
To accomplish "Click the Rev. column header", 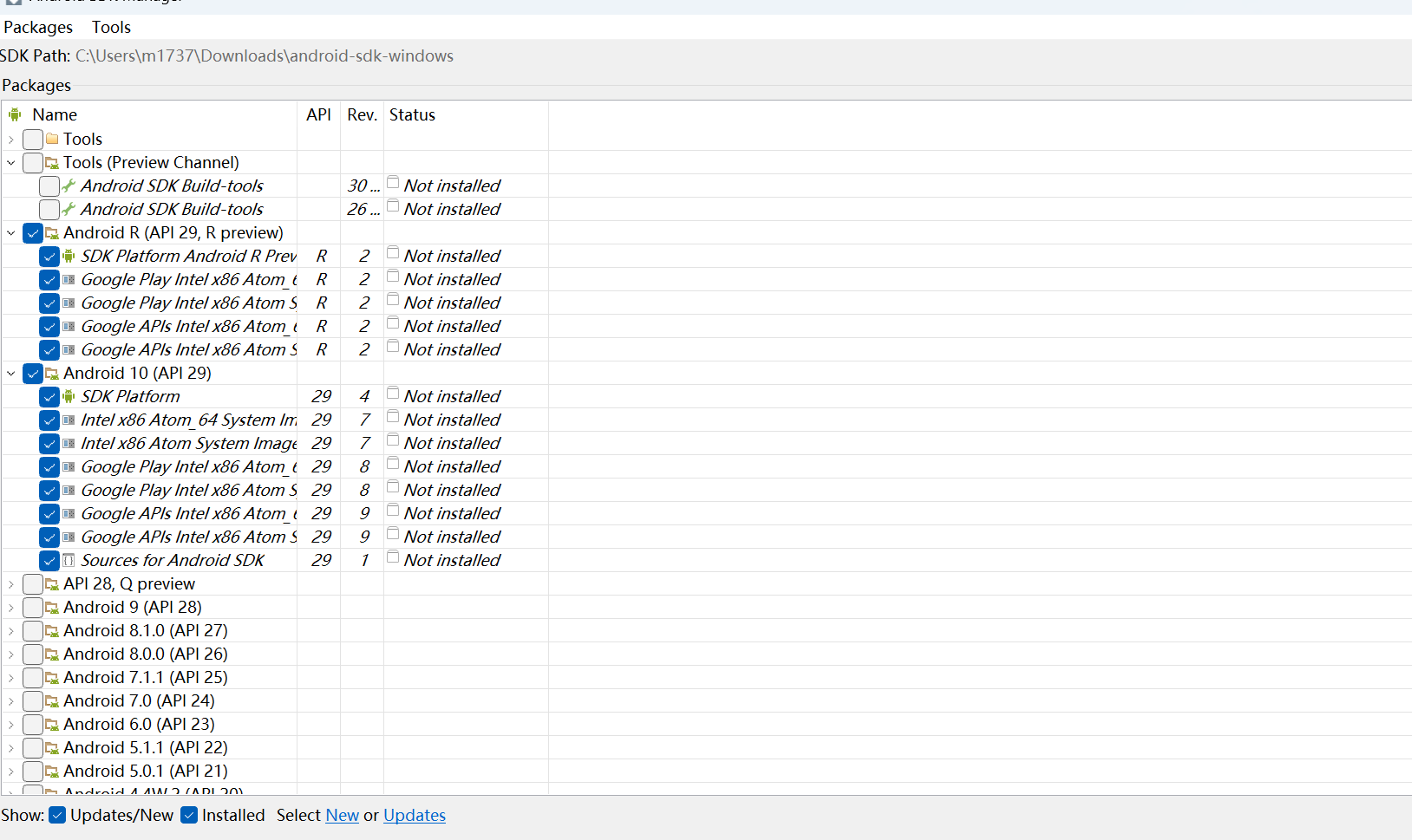I will click(362, 114).
